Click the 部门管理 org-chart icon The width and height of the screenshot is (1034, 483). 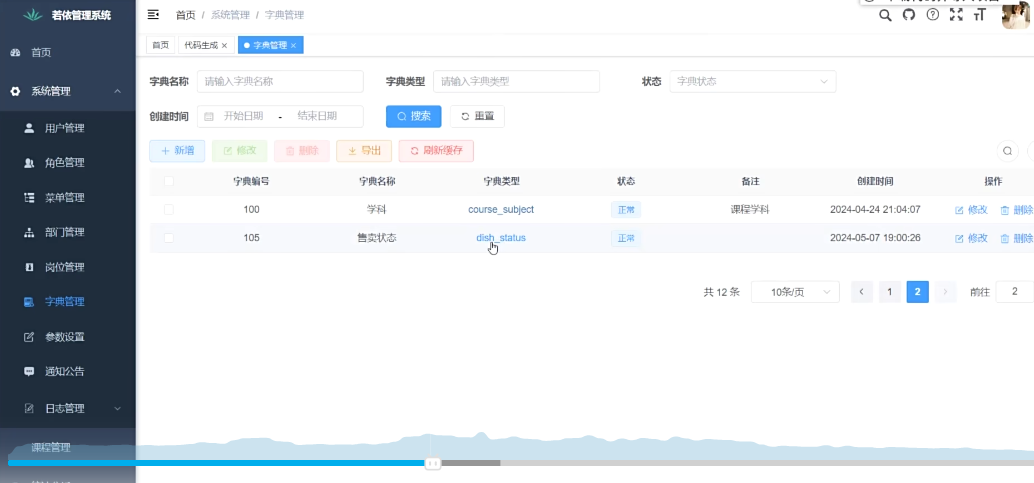(x=29, y=232)
